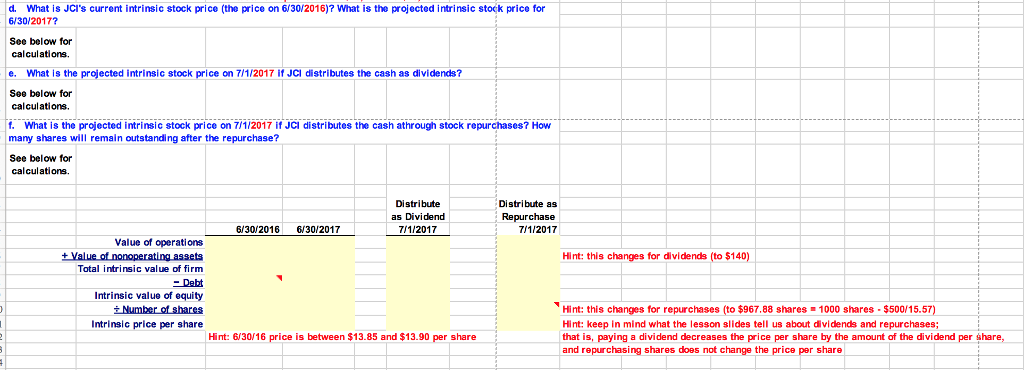
Task: Click the Value of operations cell for 6/30/2017
Action: [x=319, y=243]
